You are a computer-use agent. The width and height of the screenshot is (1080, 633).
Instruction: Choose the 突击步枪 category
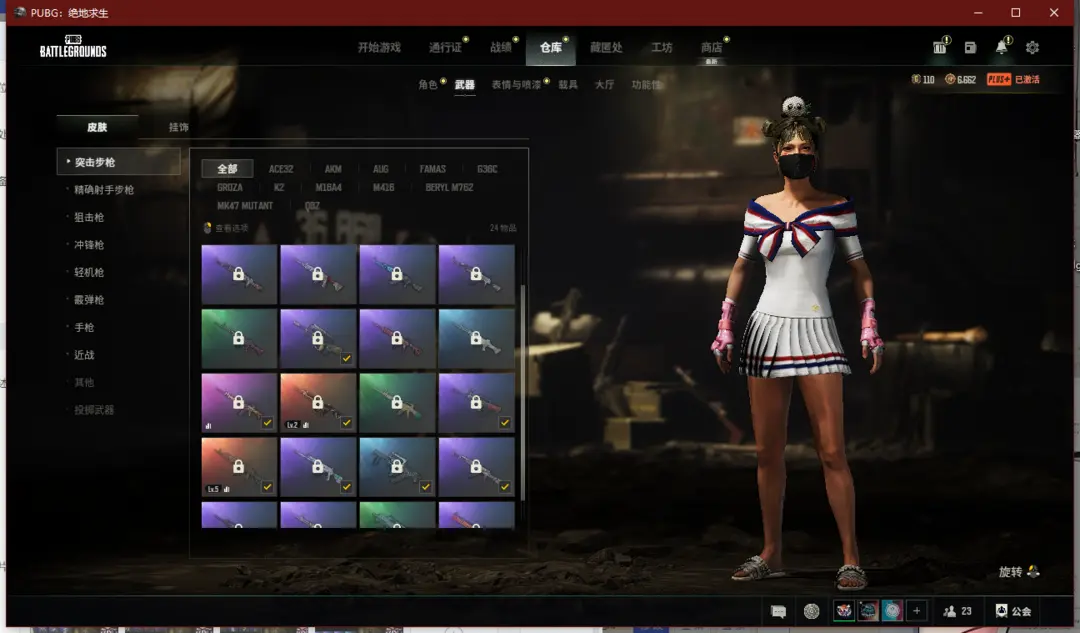click(118, 162)
